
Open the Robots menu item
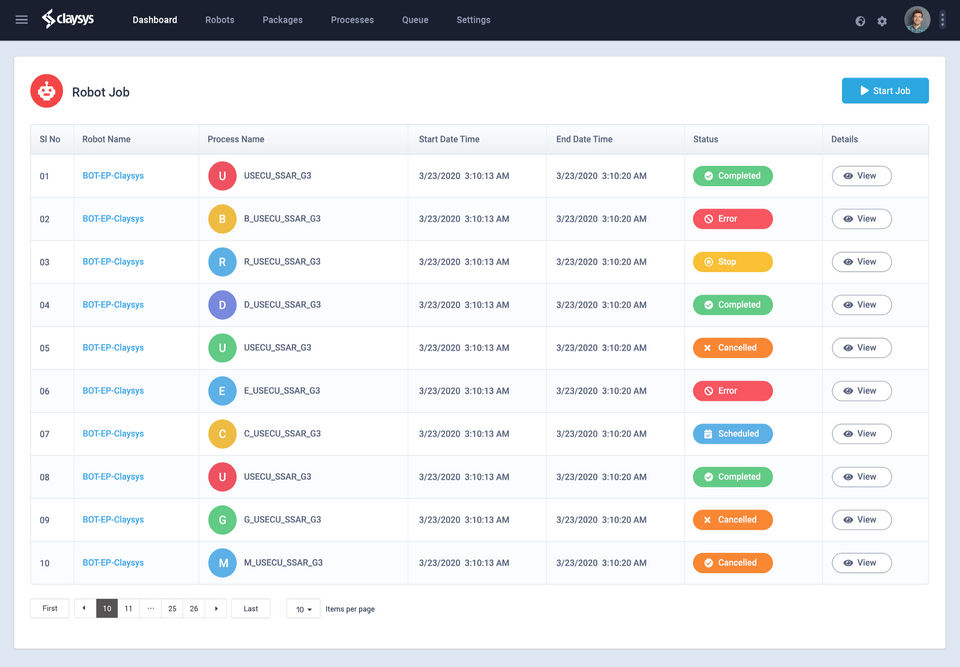tap(220, 20)
